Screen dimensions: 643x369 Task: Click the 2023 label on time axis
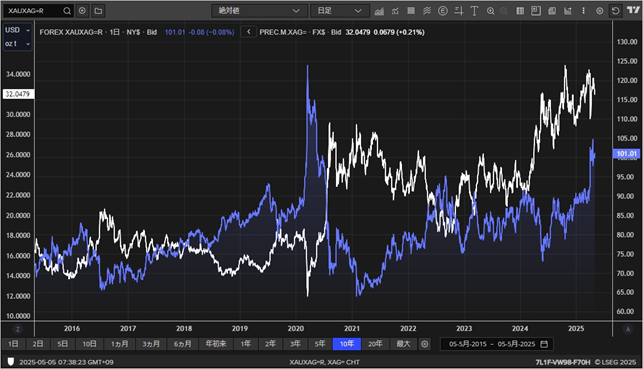(x=464, y=329)
